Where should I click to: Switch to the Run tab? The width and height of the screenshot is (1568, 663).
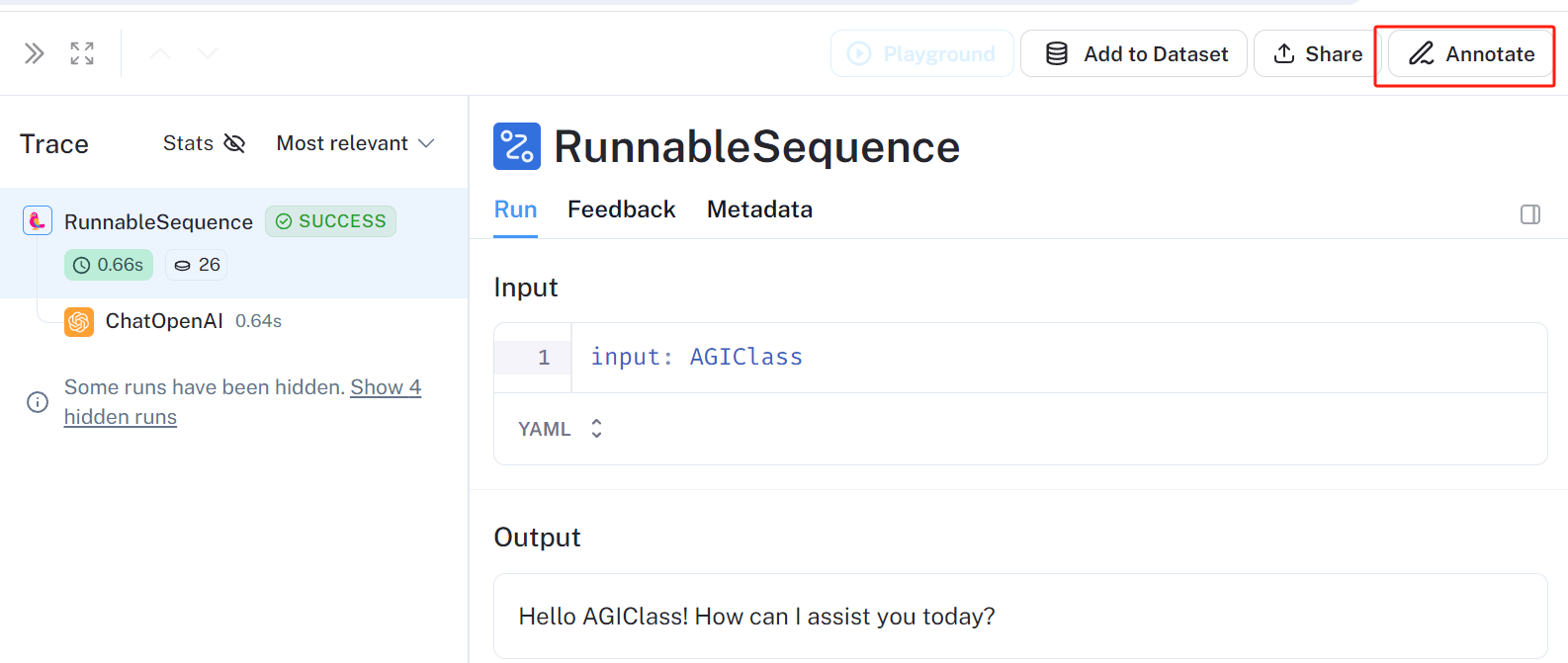[515, 209]
